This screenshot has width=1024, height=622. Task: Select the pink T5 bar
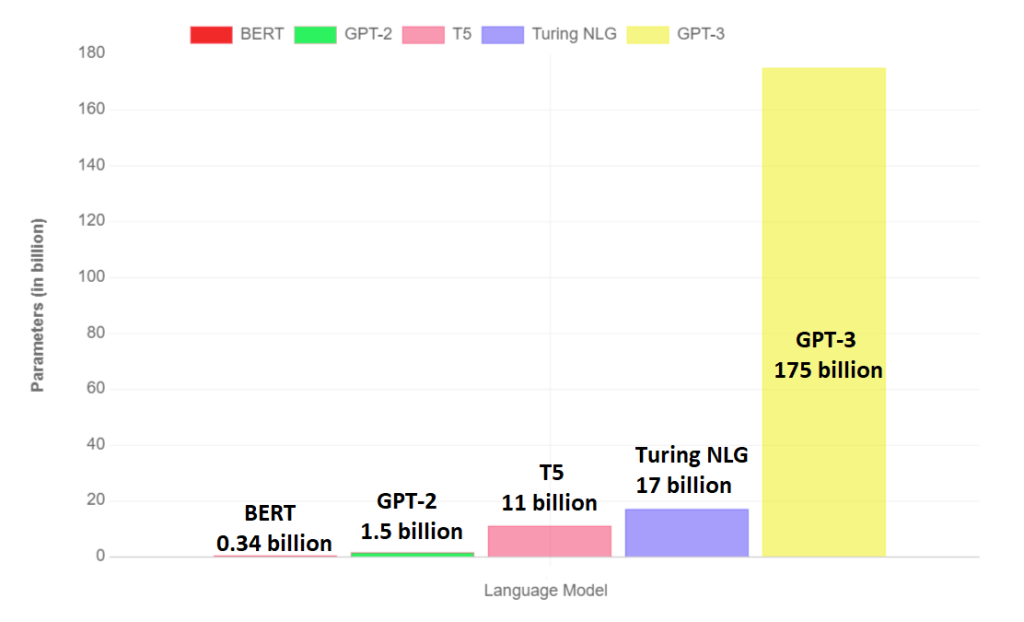tap(550, 542)
